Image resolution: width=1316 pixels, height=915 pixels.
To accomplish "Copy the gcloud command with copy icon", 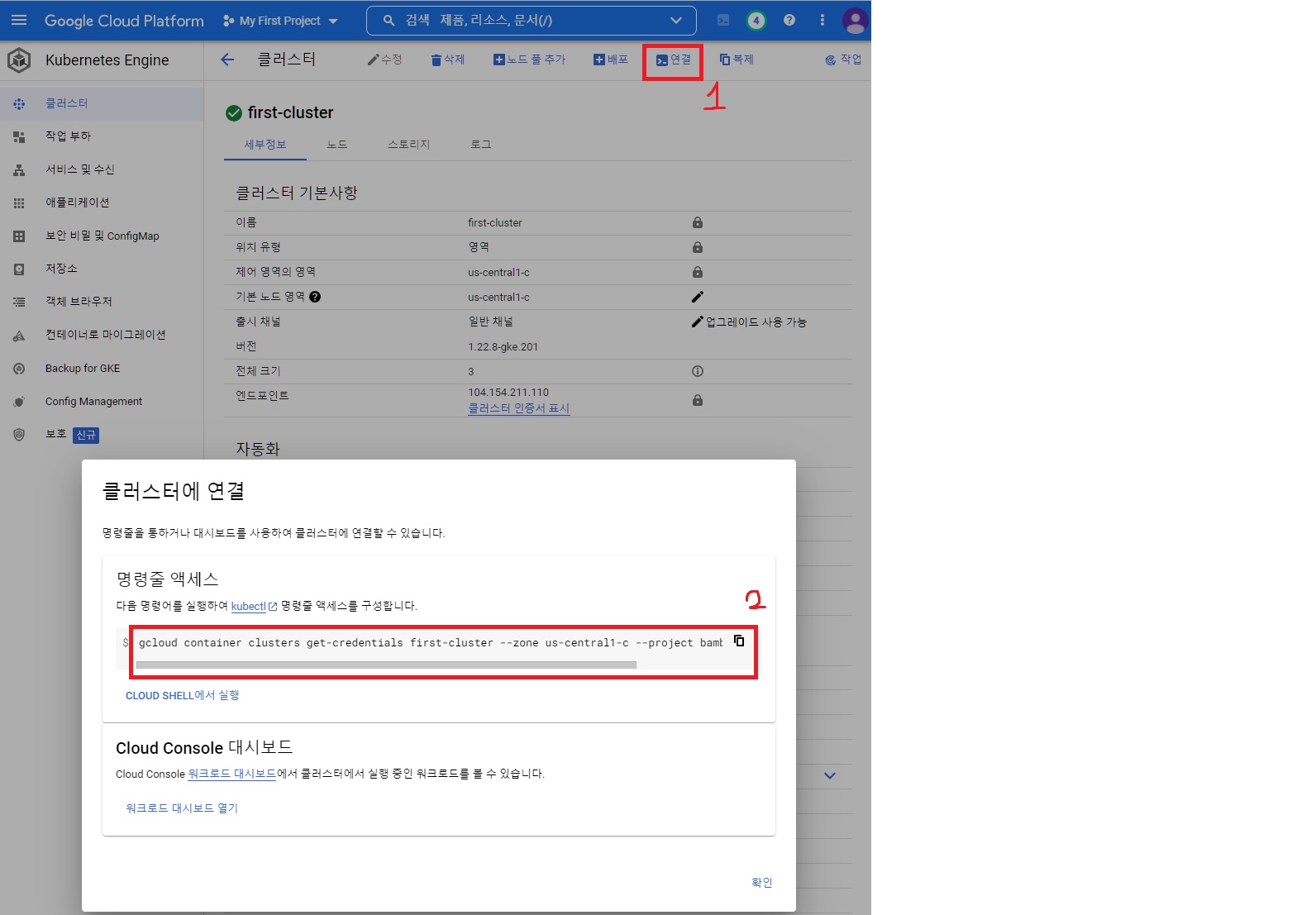I will click(x=739, y=641).
